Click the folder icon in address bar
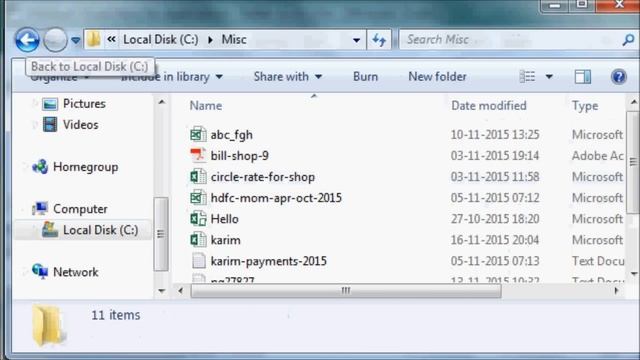This screenshot has height=360, width=640. click(x=94, y=39)
